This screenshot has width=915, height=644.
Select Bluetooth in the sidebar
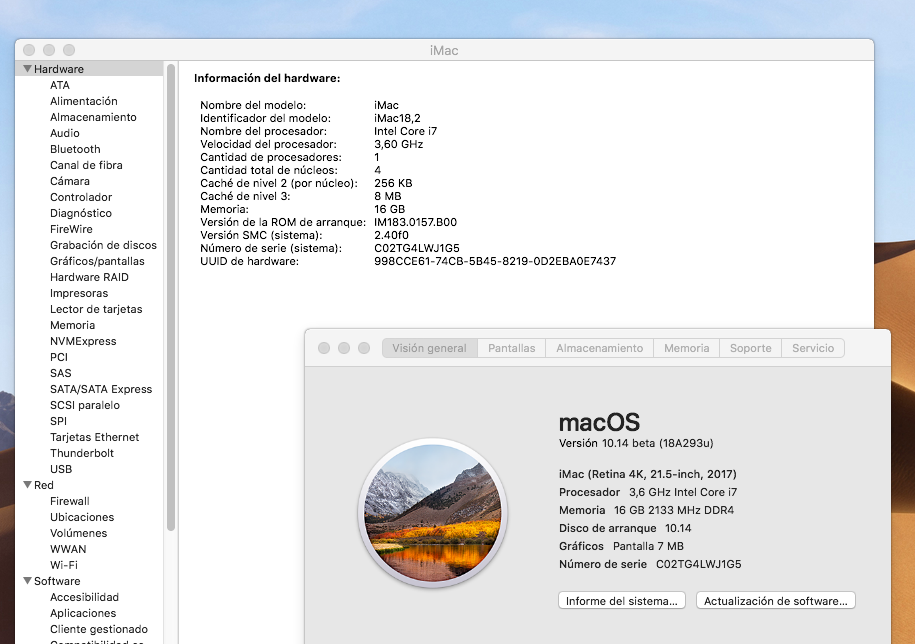pyautogui.click(x=75, y=149)
